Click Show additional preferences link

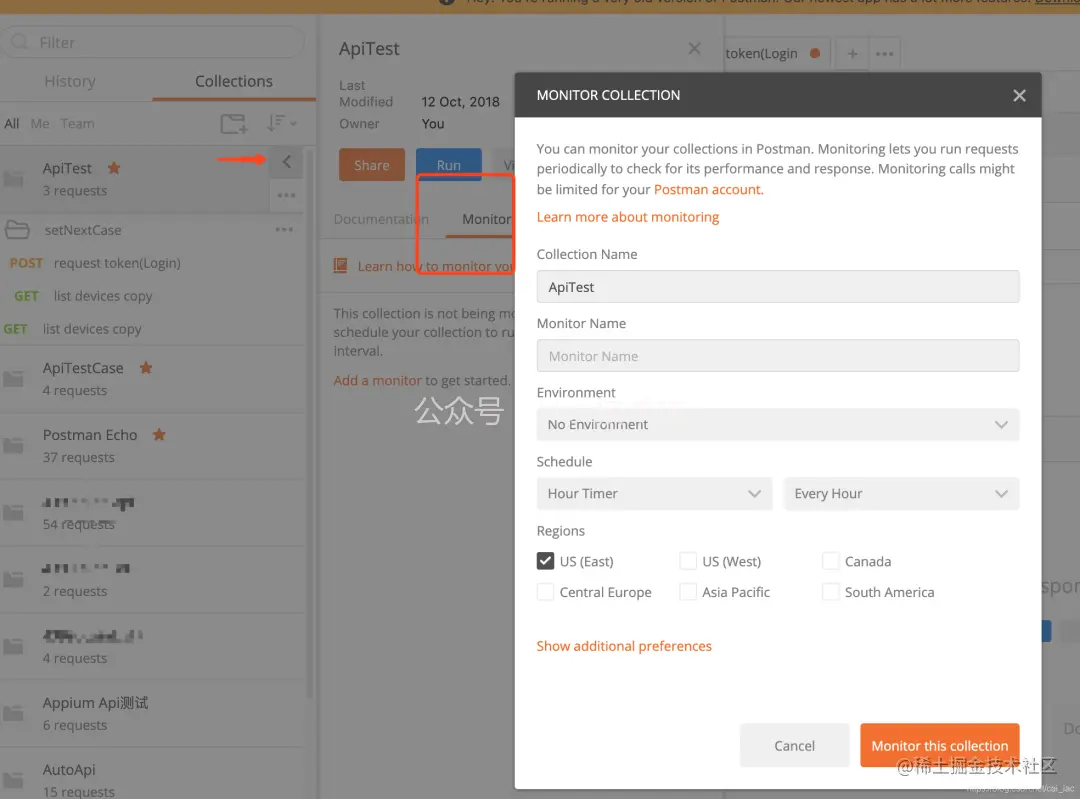point(624,646)
